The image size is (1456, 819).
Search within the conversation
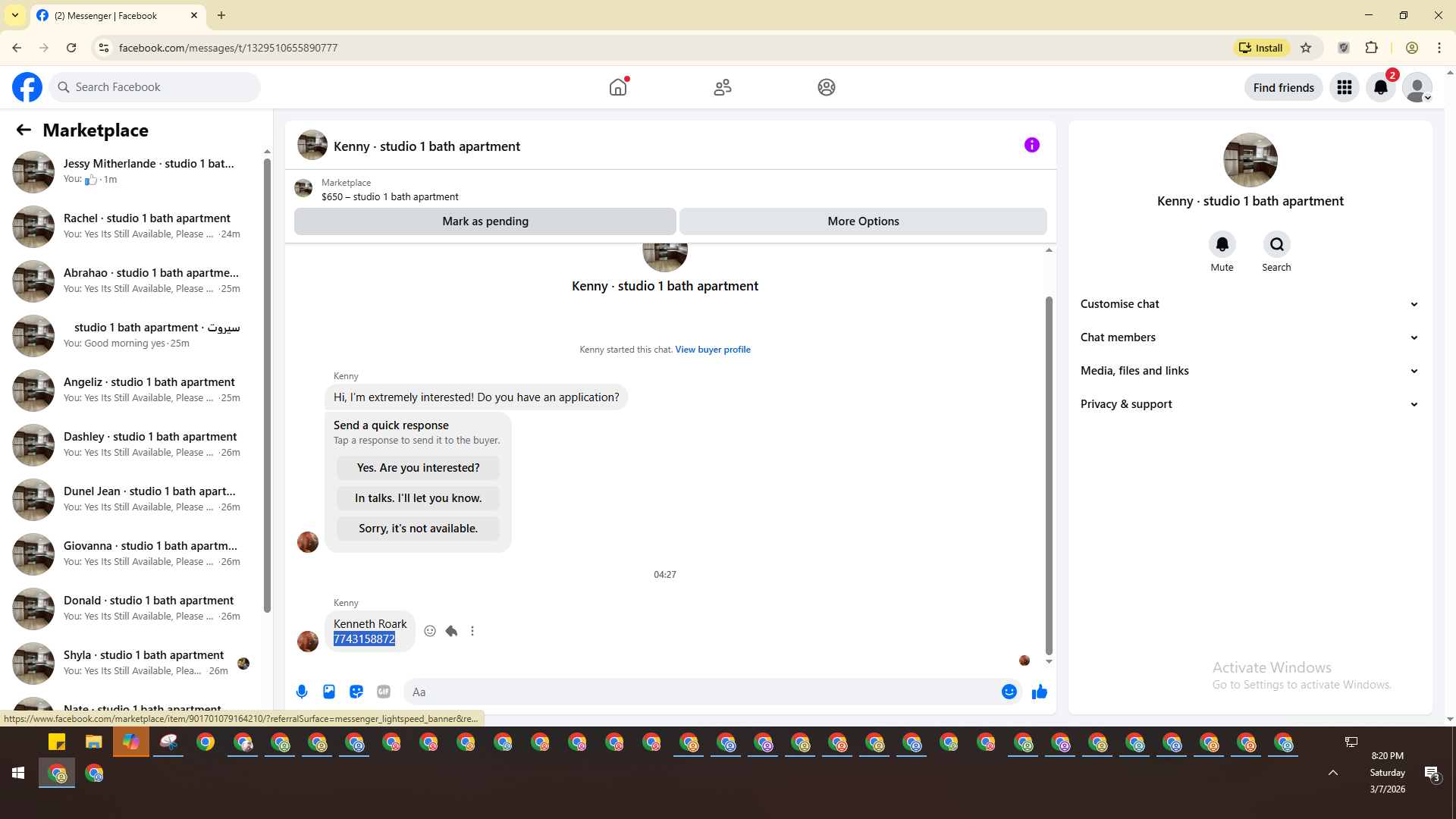1277,244
